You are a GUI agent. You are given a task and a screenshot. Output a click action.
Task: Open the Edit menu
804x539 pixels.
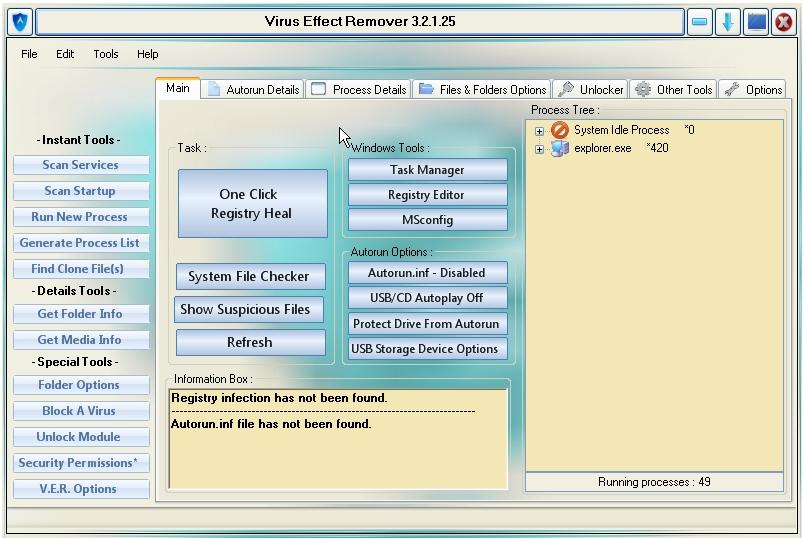click(x=65, y=54)
